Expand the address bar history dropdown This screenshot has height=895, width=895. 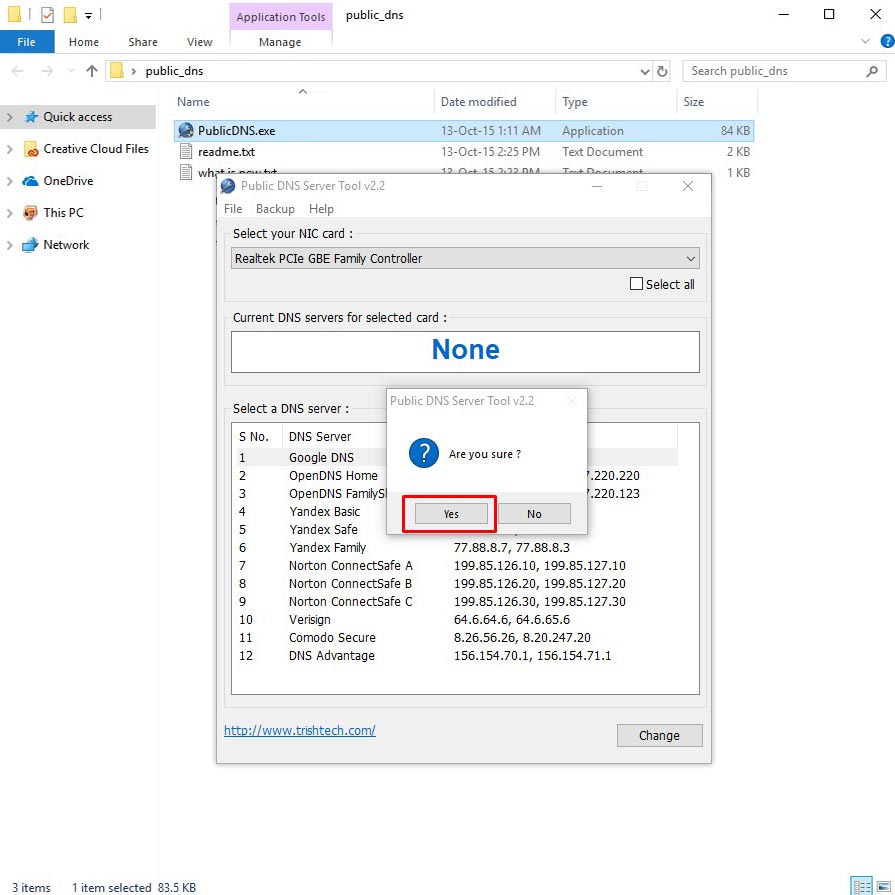645,71
